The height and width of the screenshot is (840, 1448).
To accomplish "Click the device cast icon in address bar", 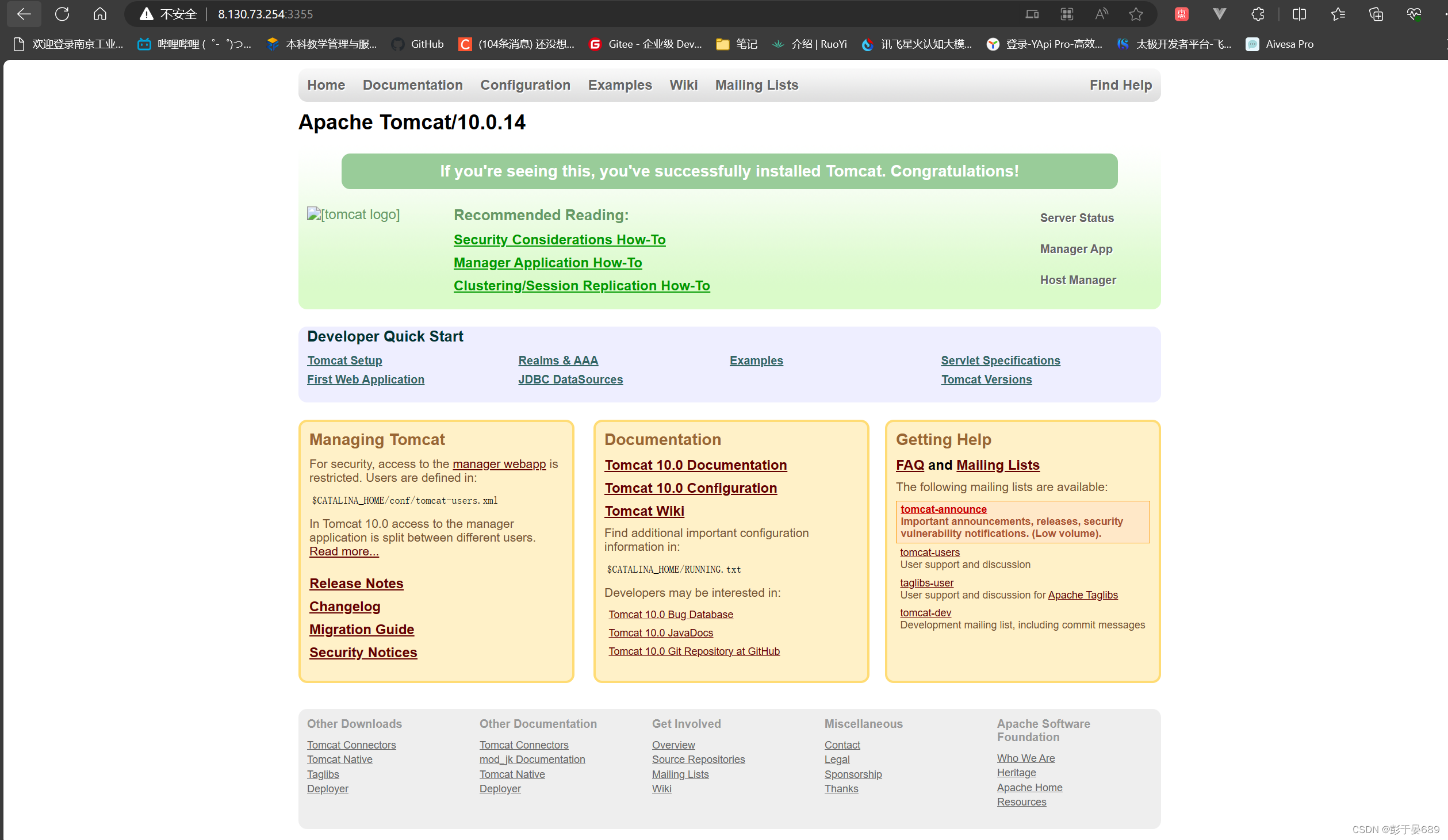I will coord(1032,14).
